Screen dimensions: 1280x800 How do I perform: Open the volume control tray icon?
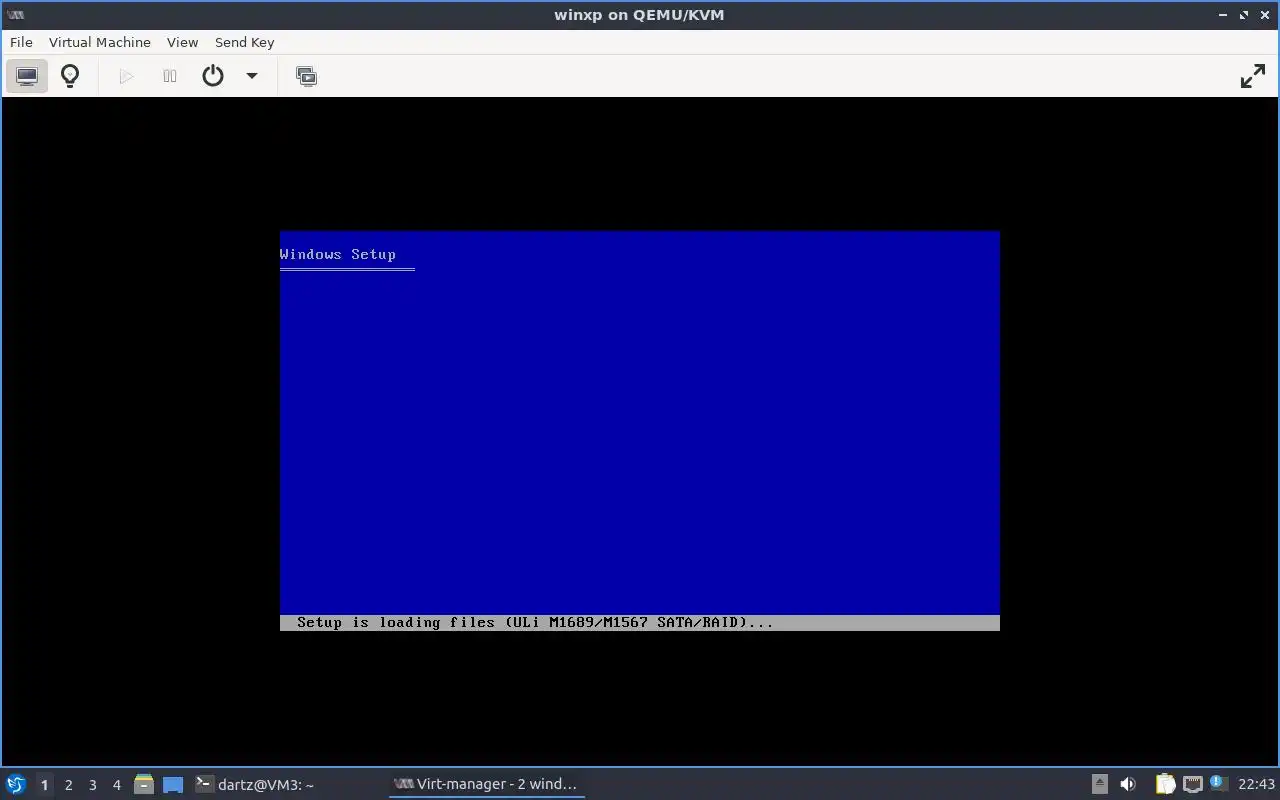(1128, 784)
